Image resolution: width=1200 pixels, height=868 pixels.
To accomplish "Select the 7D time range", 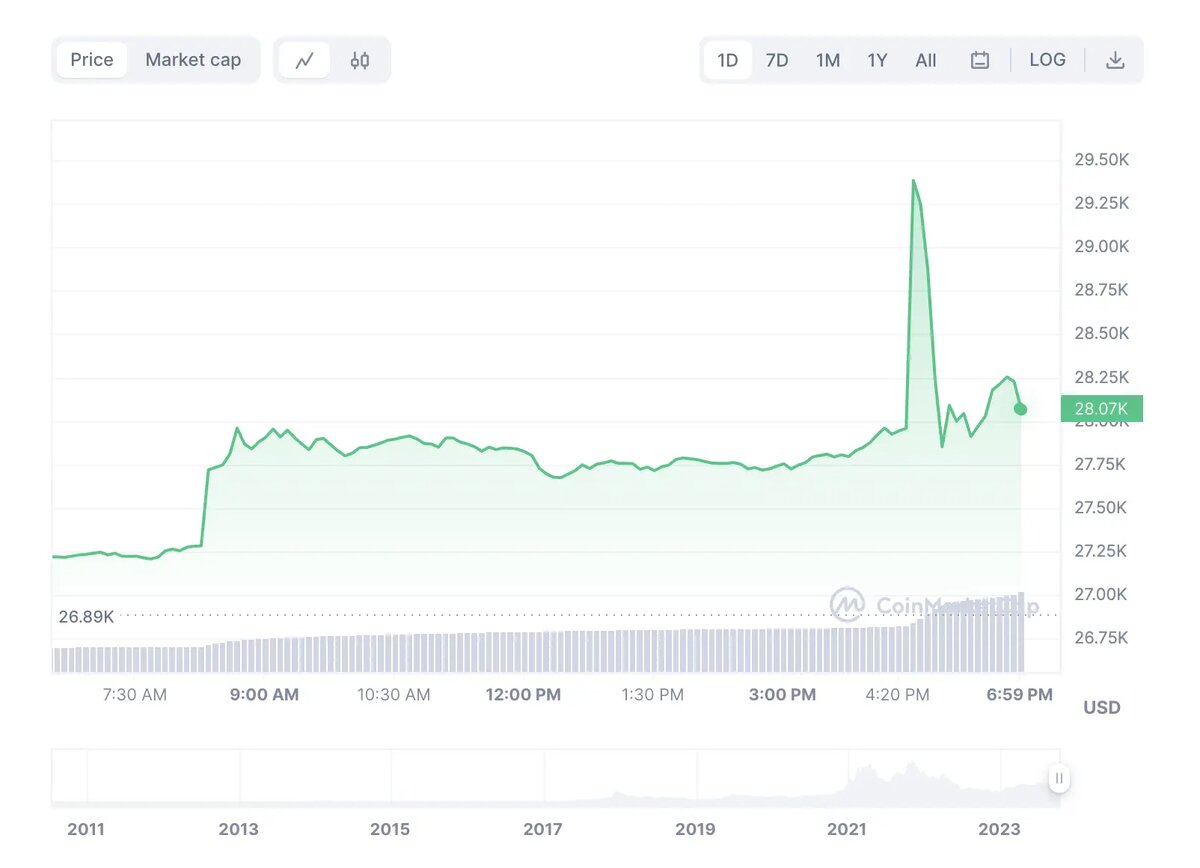I will click(777, 60).
